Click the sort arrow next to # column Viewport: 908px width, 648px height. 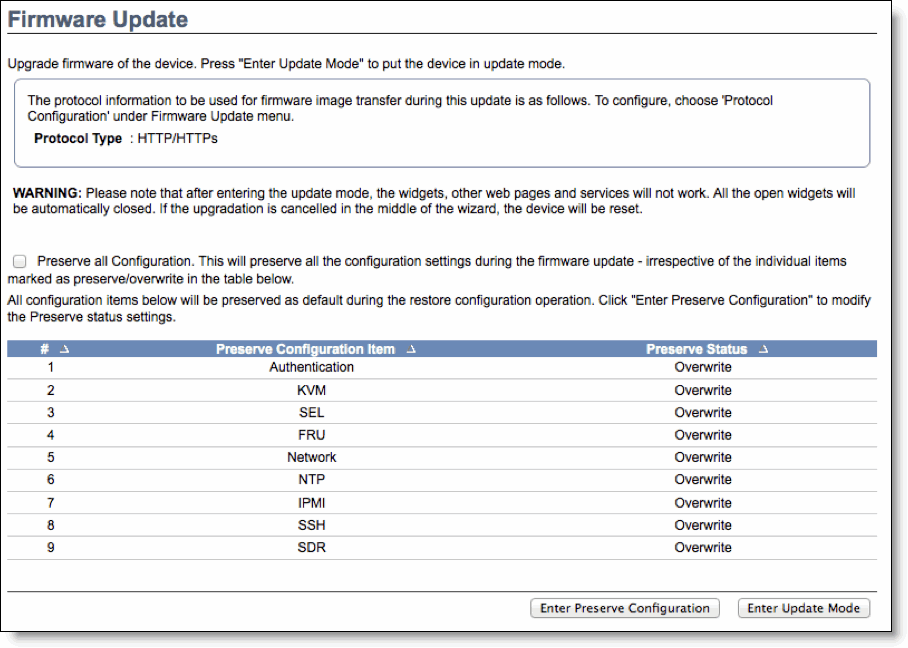[x=64, y=349]
